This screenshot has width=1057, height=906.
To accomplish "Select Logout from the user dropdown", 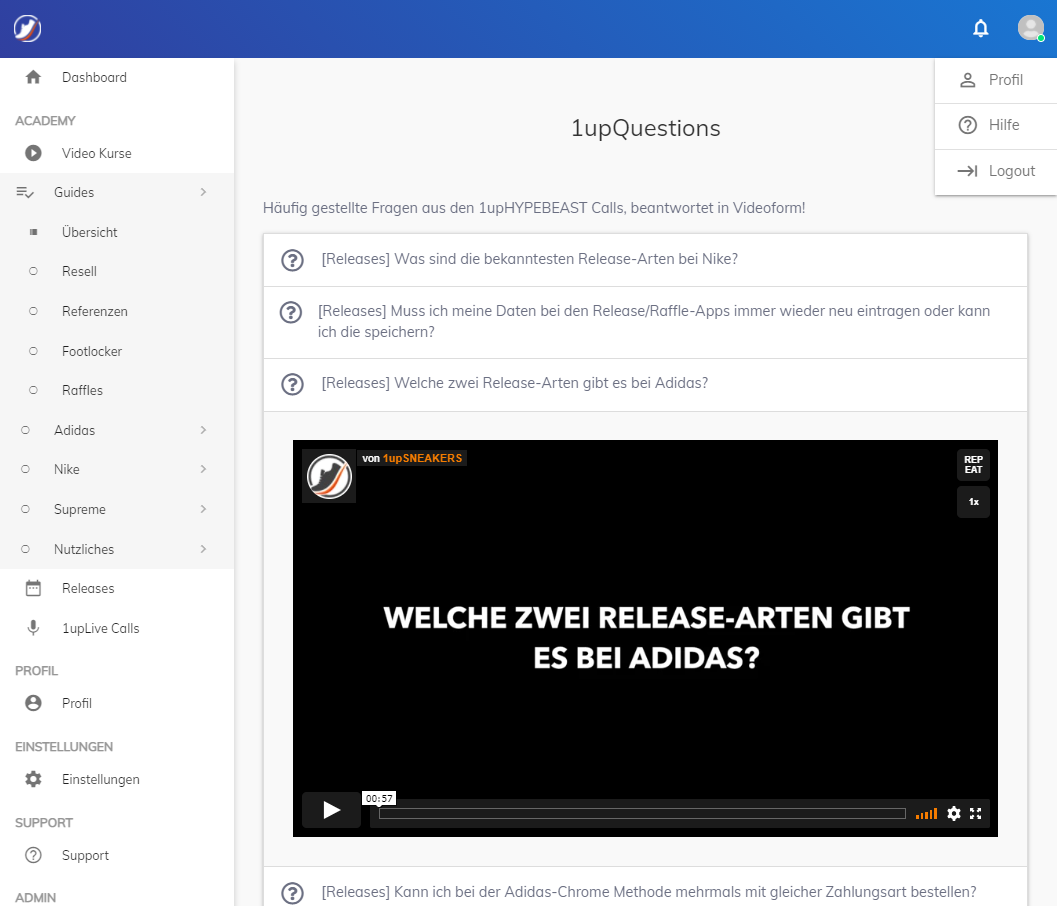I will point(996,171).
